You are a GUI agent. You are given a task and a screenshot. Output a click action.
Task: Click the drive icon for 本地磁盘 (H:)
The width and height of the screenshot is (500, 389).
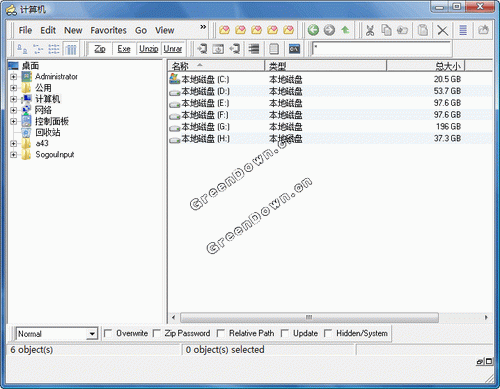pyautogui.click(x=174, y=139)
